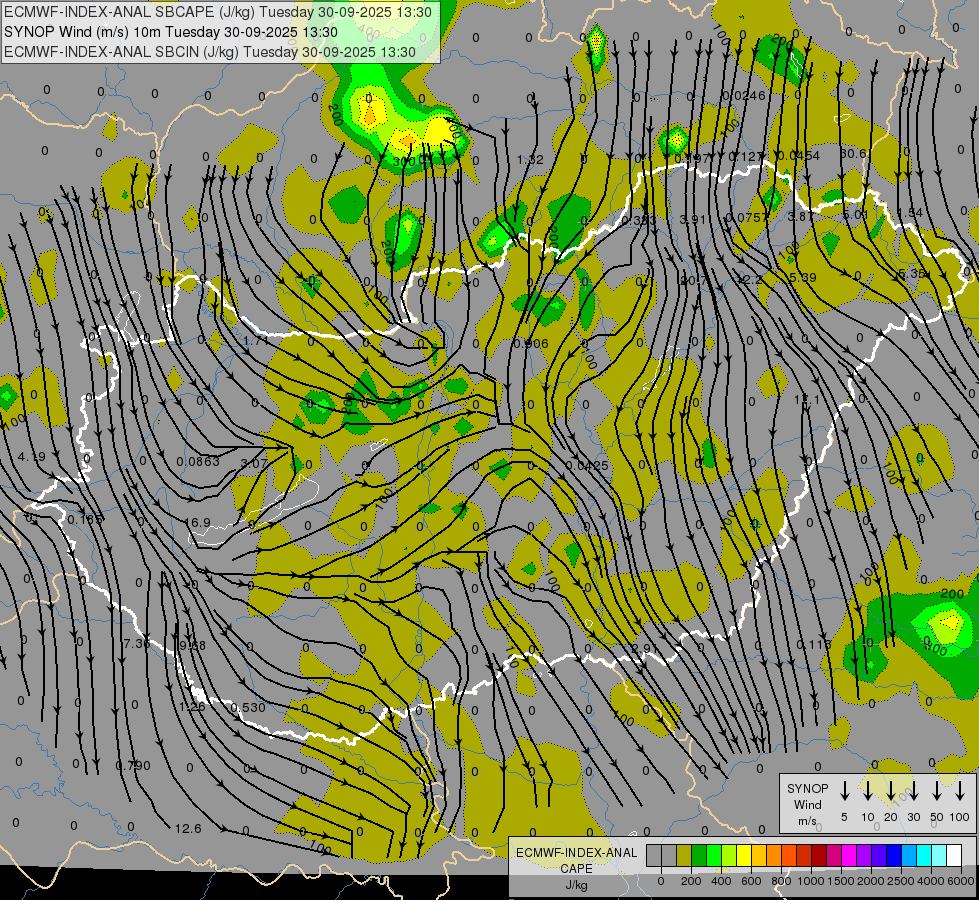Click the map value 12.2
The height and width of the screenshot is (900, 979).
(749, 279)
